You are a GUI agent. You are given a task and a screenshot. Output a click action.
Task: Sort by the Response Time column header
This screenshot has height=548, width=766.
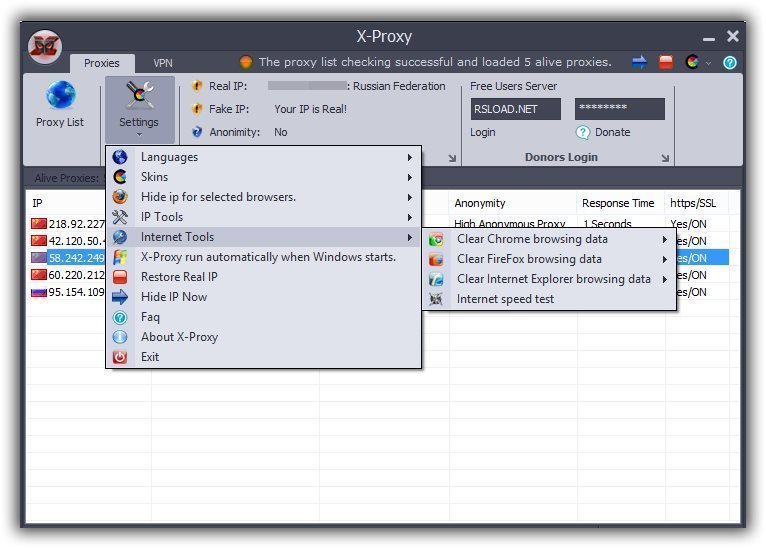[x=620, y=203]
